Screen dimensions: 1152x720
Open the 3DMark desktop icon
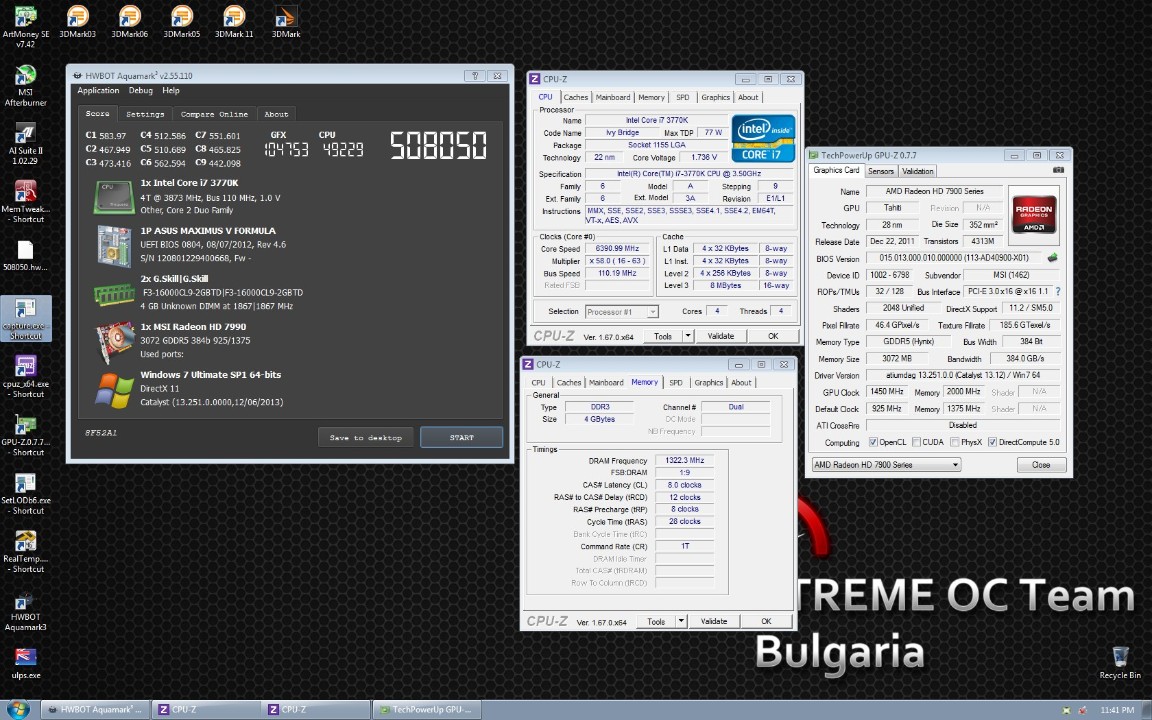pyautogui.click(x=286, y=21)
